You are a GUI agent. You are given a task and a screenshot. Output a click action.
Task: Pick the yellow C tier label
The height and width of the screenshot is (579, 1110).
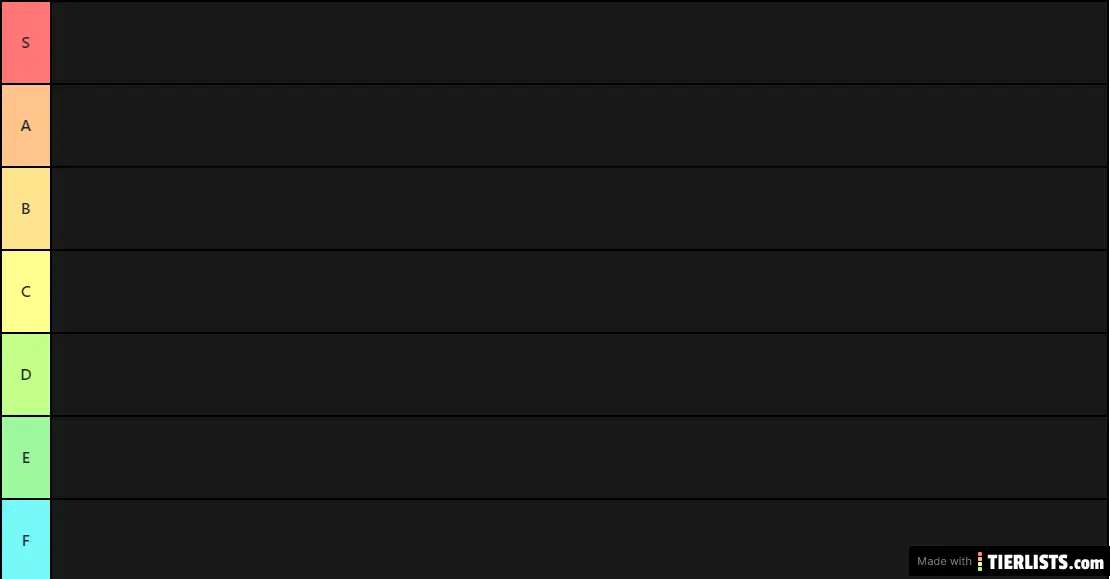pos(26,292)
